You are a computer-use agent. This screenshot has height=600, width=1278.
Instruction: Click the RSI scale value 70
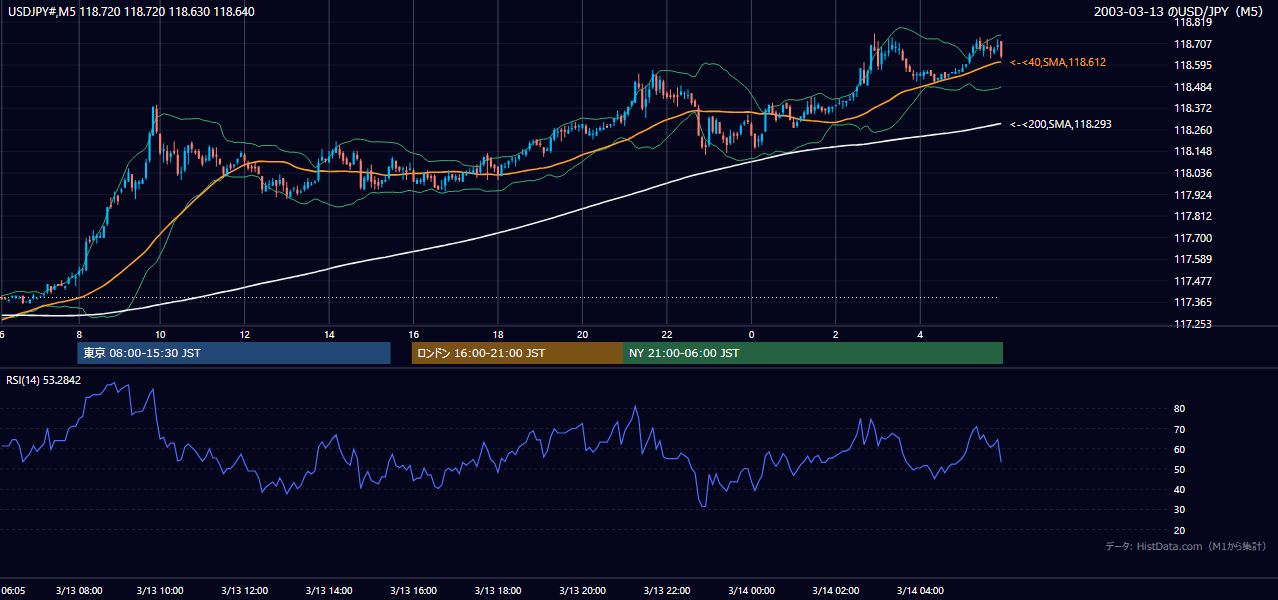(1180, 429)
